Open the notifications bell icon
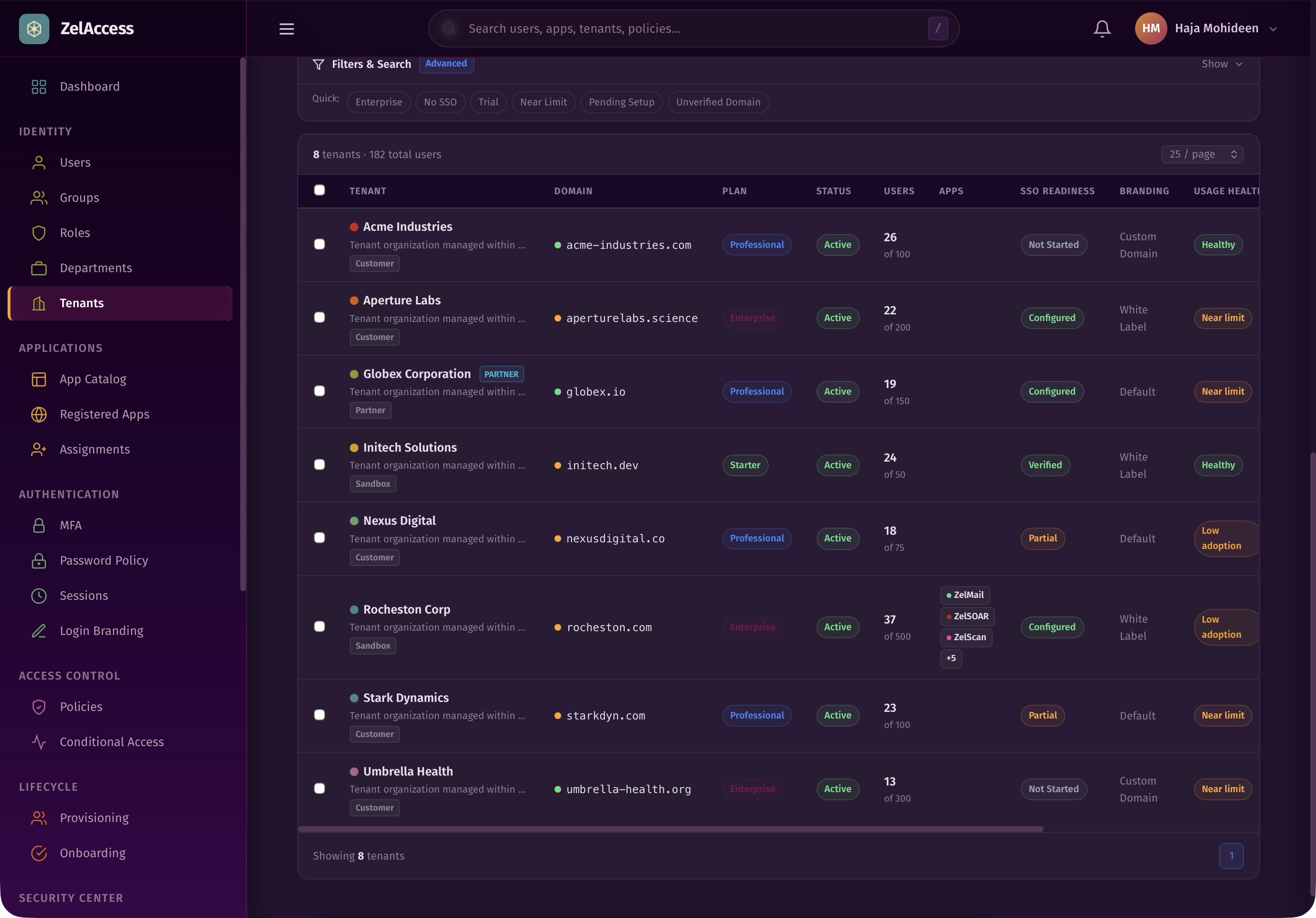 point(1101,28)
